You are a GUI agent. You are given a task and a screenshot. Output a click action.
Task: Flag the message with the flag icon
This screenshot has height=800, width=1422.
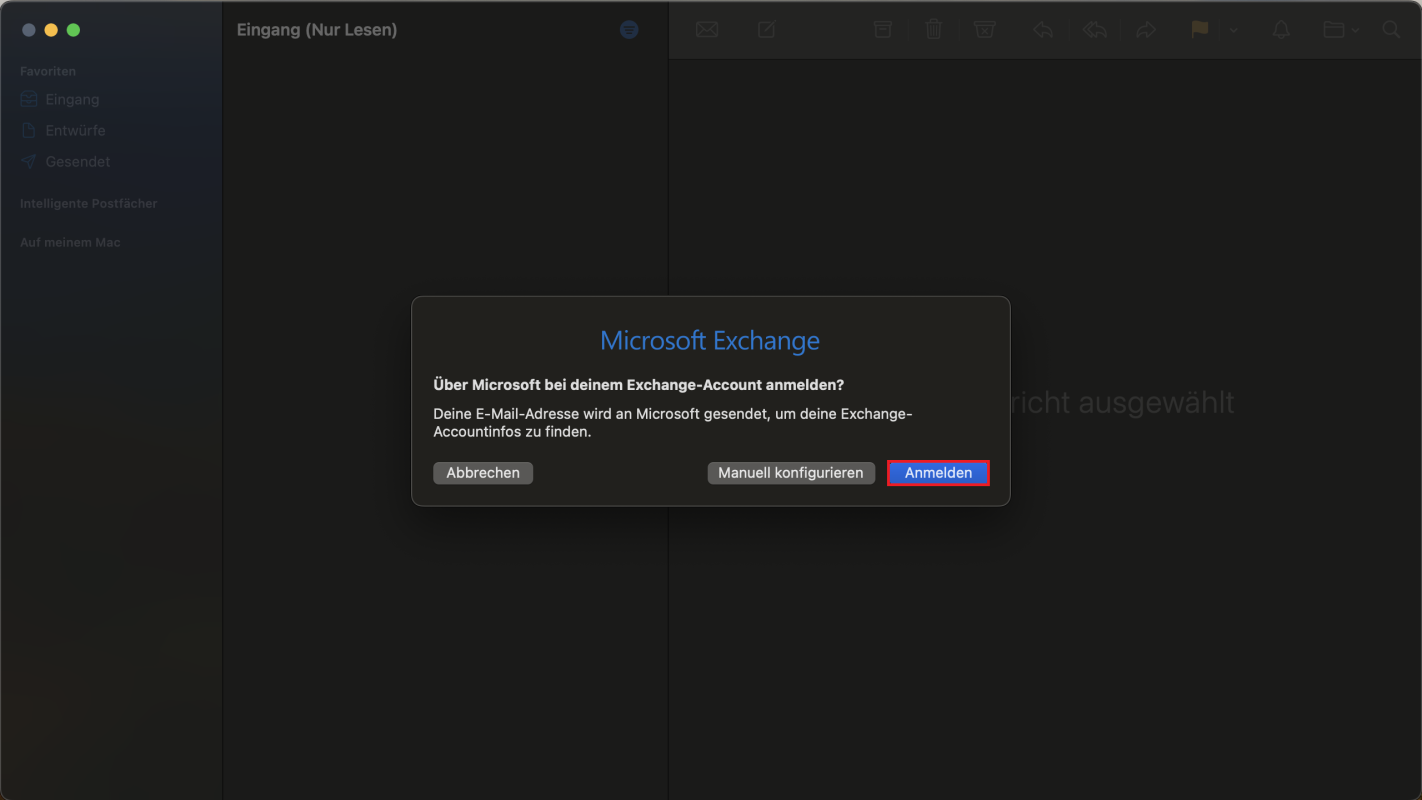1199,30
